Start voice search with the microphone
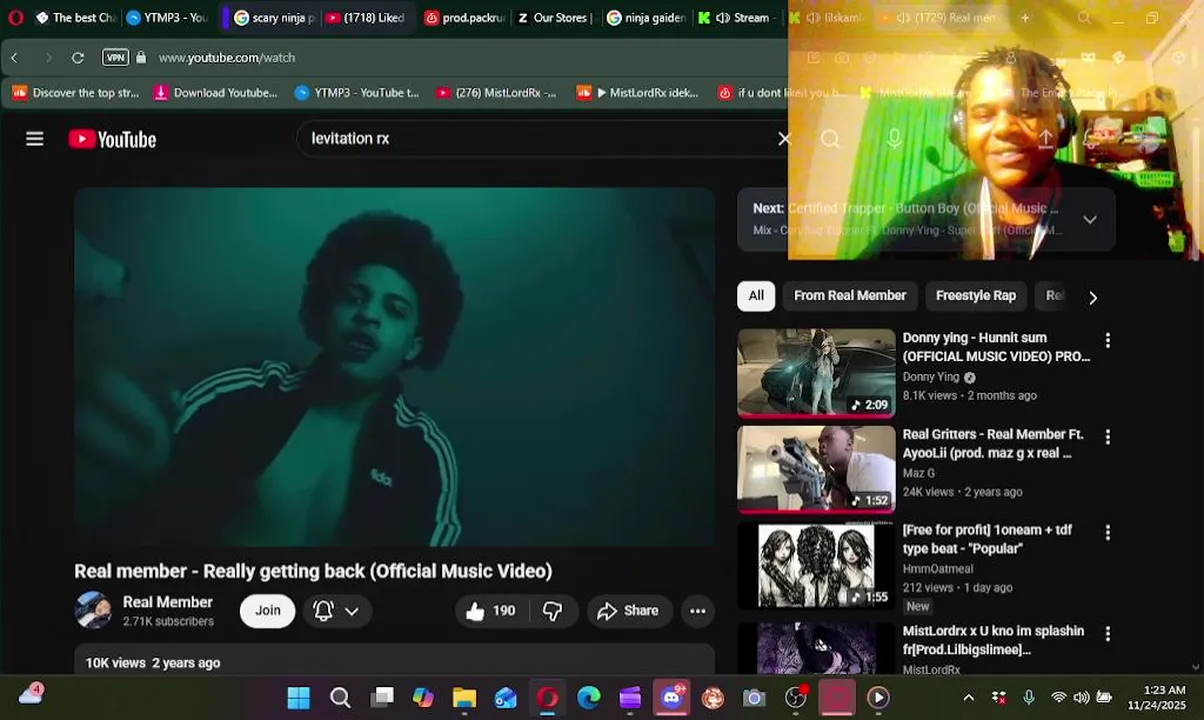This screenshot has width=1204, height=720. coord(894,139)
